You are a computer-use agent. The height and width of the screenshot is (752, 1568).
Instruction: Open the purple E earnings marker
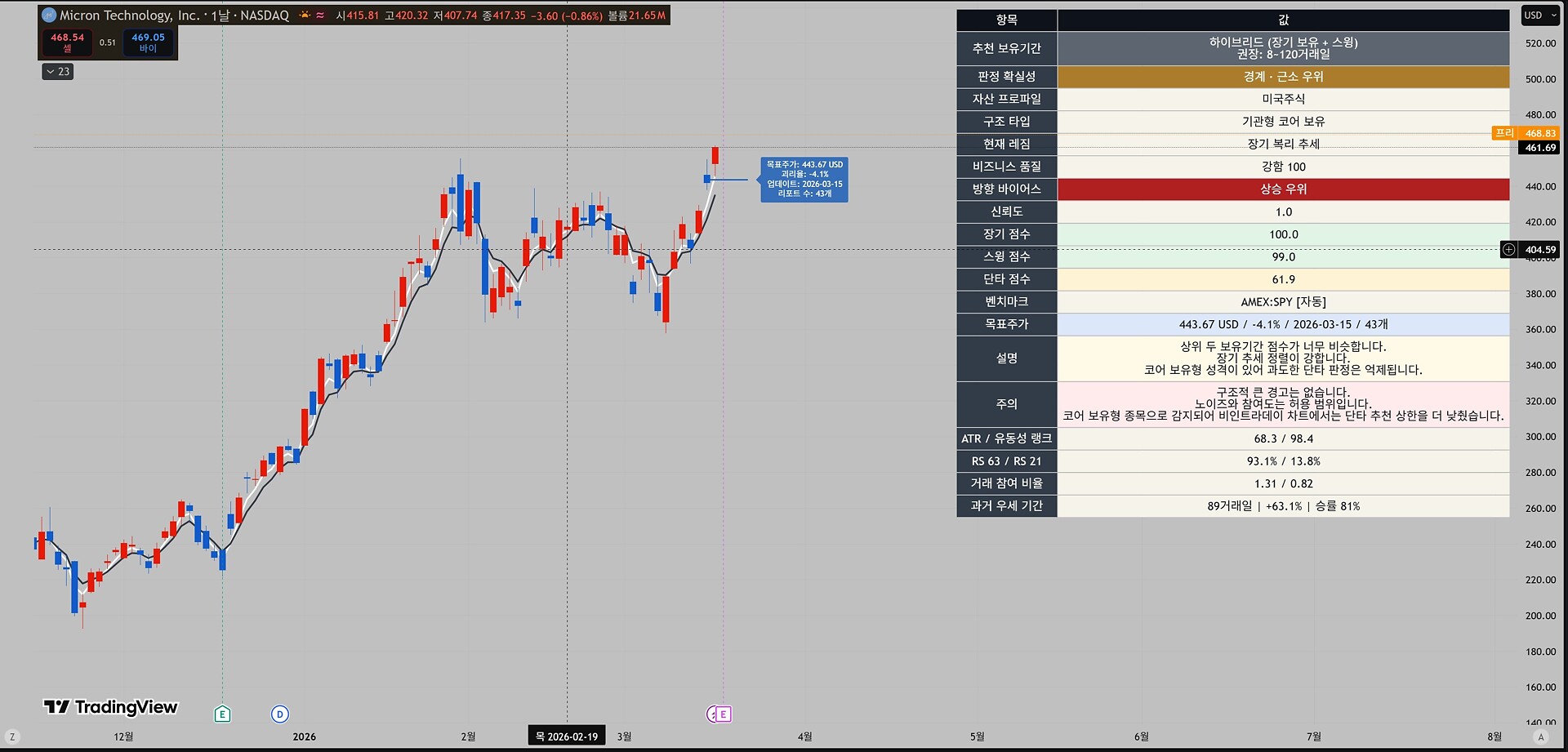click(x=723, y=714)
